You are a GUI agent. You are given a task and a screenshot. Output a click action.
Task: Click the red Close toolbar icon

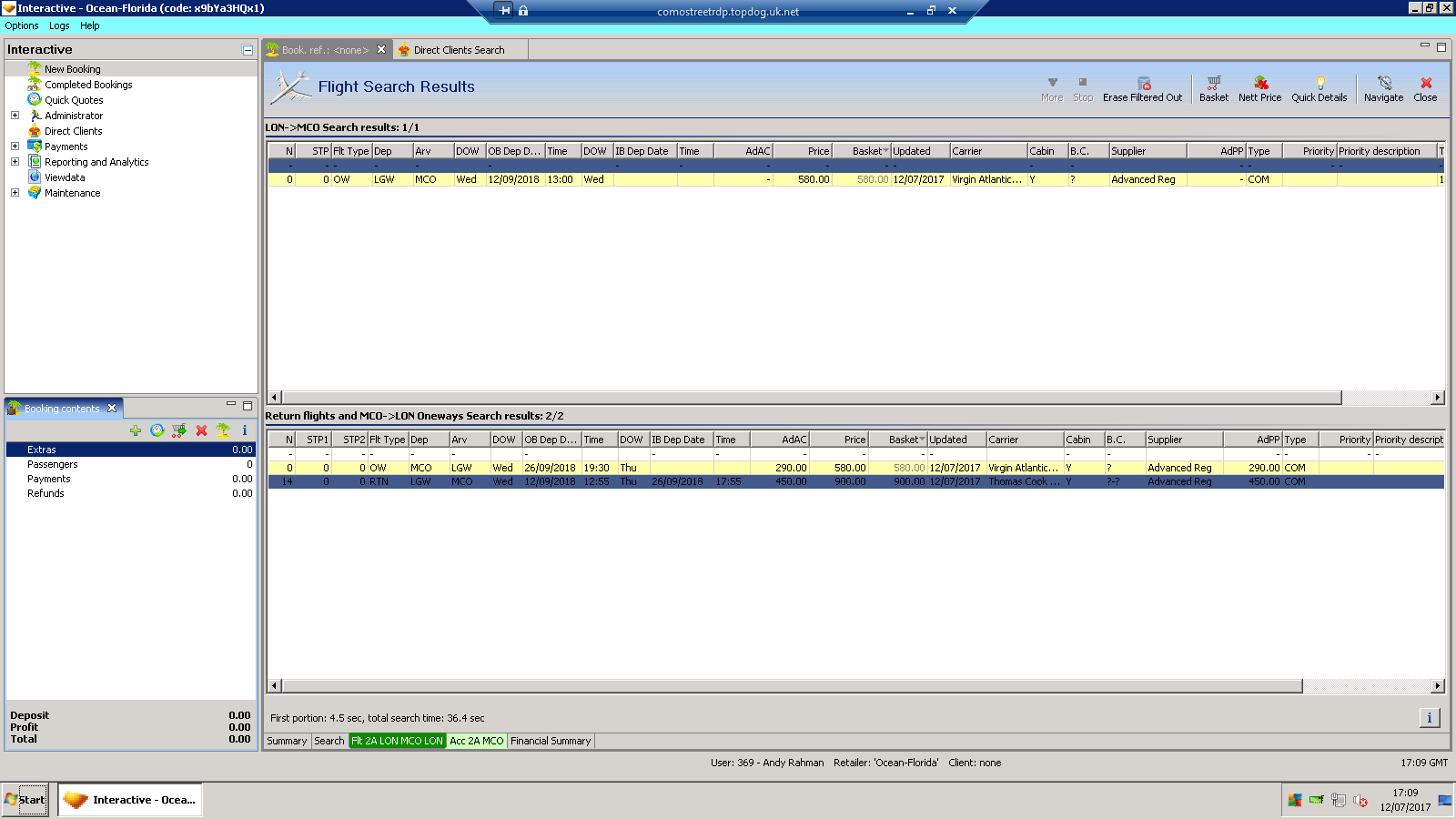[1426, 83]
